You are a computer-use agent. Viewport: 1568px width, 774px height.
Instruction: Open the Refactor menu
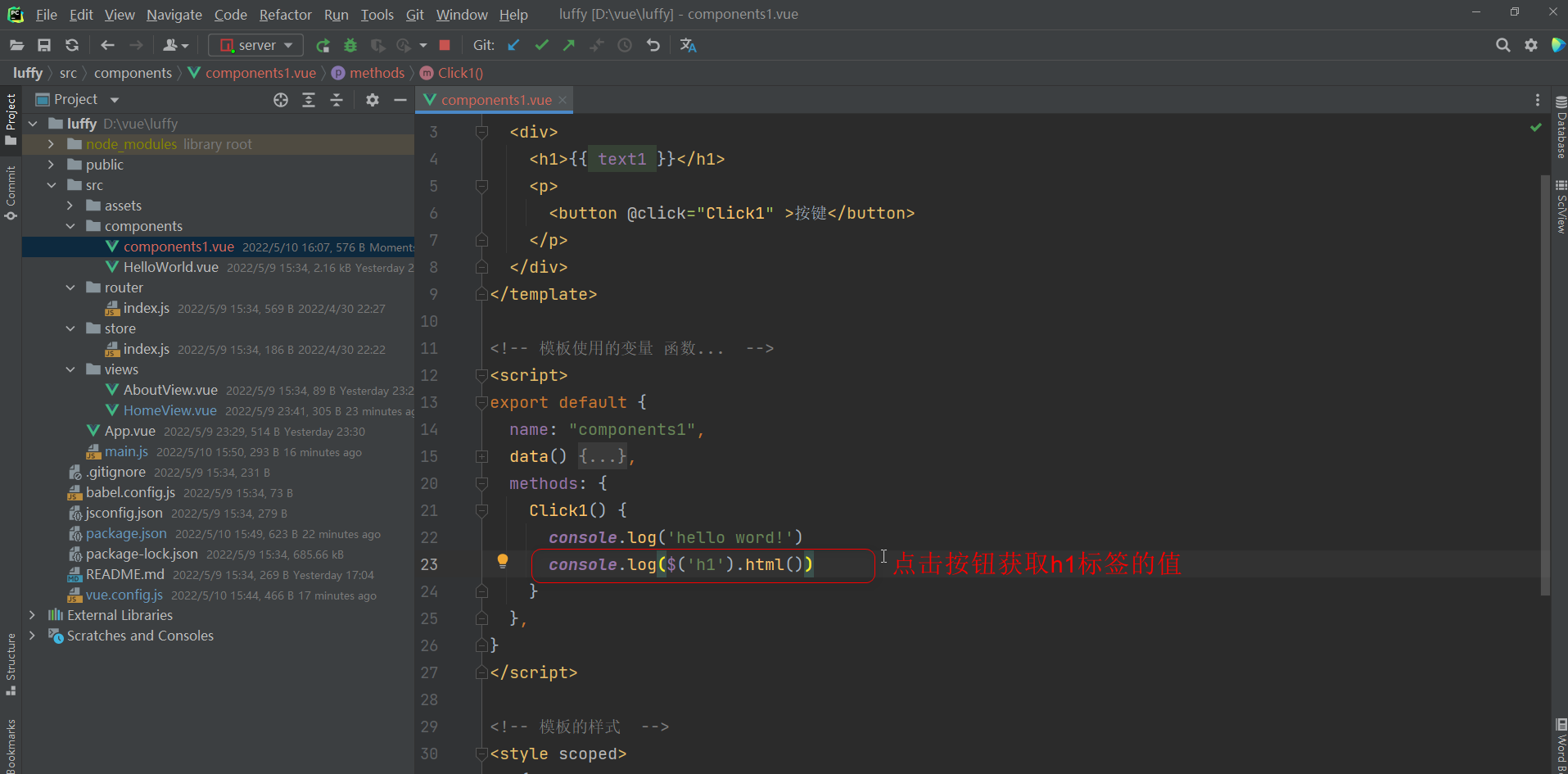click(x=285, y=15)
